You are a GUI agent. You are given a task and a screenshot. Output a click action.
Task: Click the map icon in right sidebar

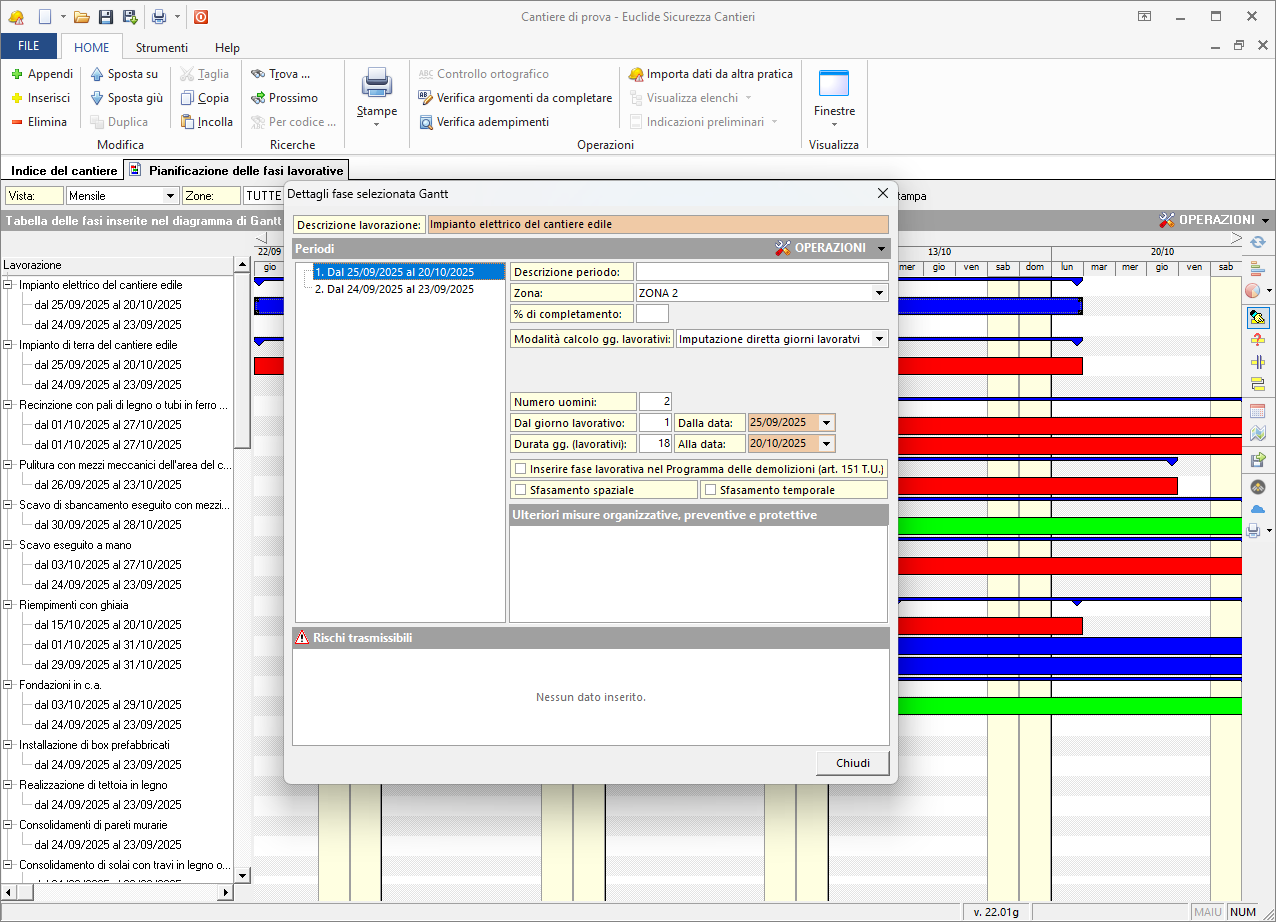coord(1257,434)
